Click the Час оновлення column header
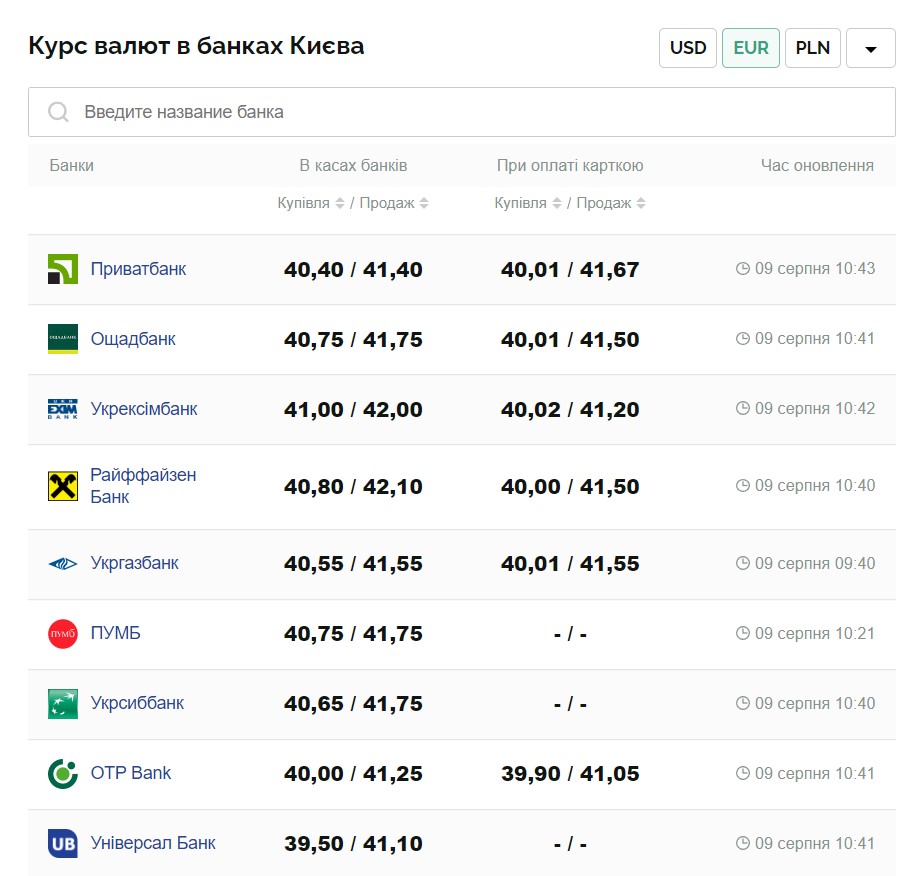This screenshot has width=923, height=876. 817,165
